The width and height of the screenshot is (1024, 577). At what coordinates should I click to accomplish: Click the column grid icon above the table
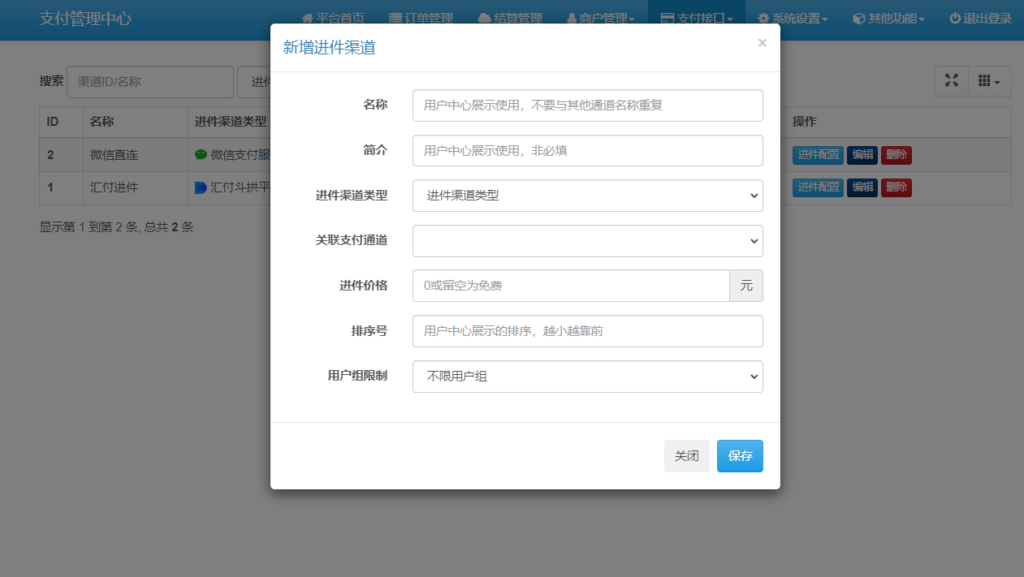click(984, 81)
